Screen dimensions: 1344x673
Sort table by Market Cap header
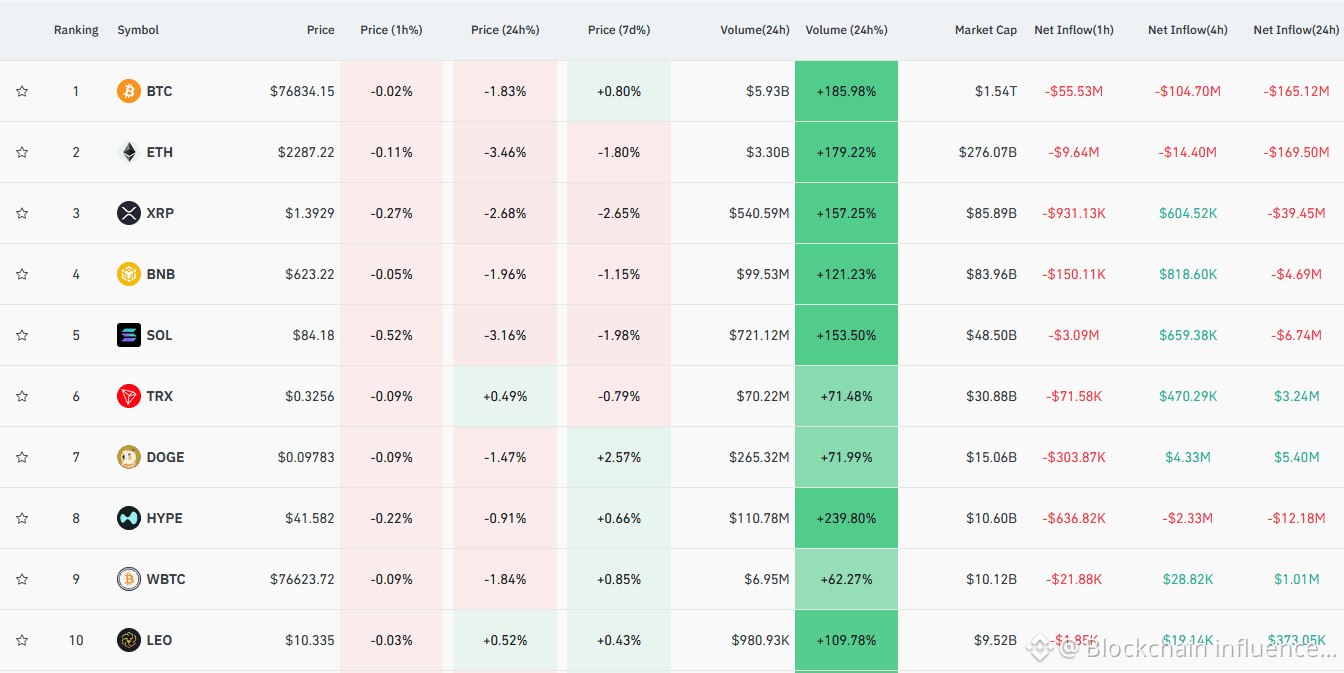(x=986, y=30)
